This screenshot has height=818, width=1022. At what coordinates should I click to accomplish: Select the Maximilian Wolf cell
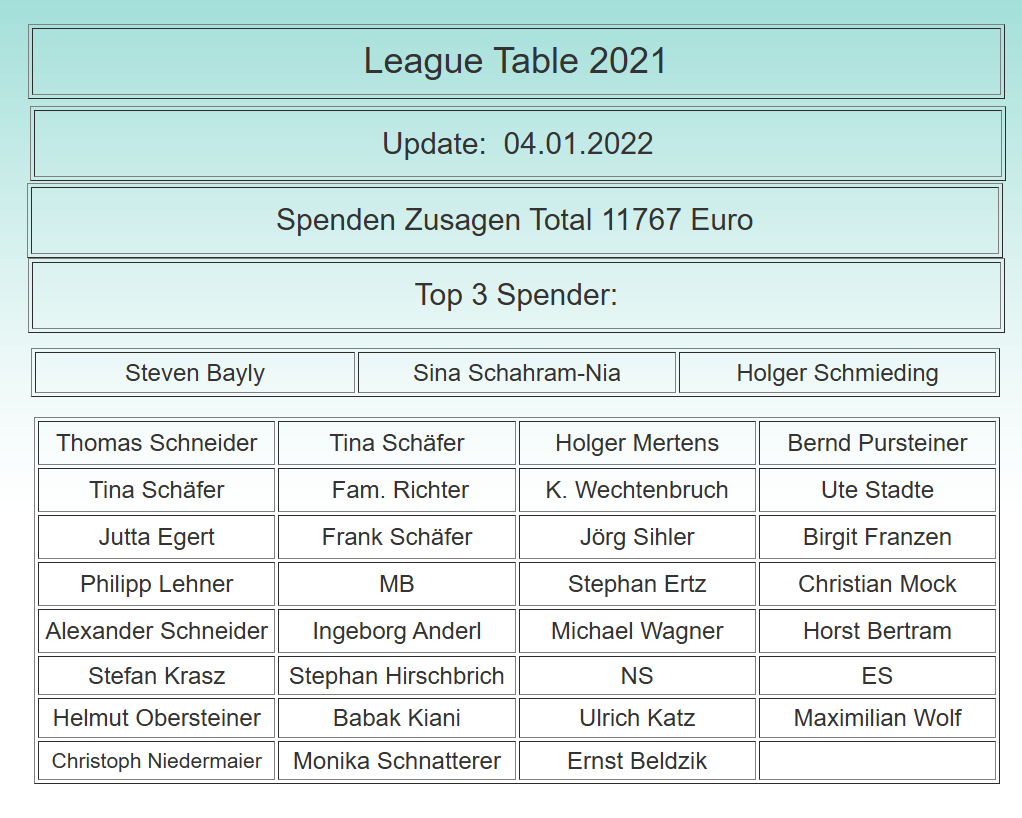[877, 718]
